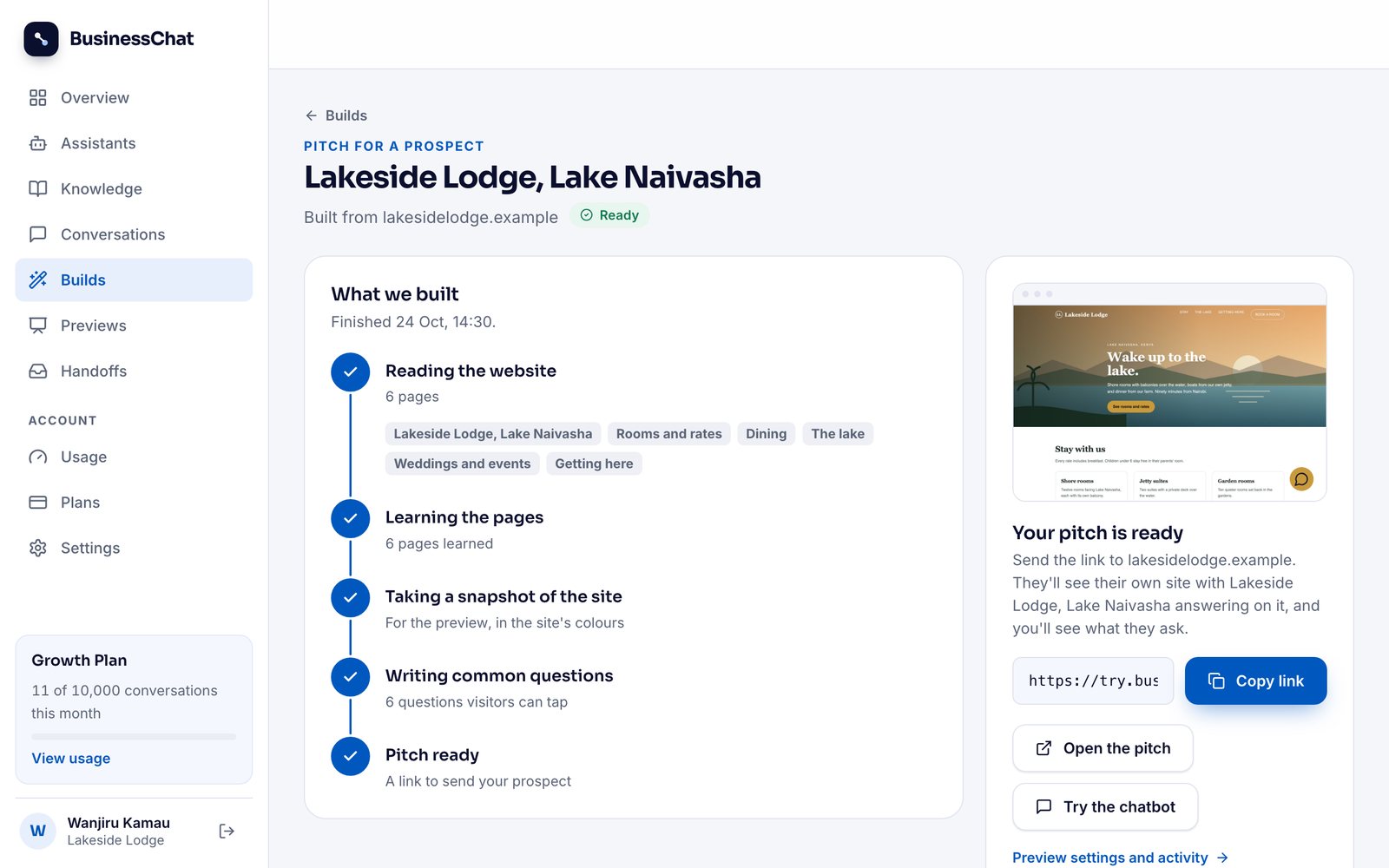1389x868 pixels.
Task: Click the Handoffs inbox icon
Action: coord(37,371)
